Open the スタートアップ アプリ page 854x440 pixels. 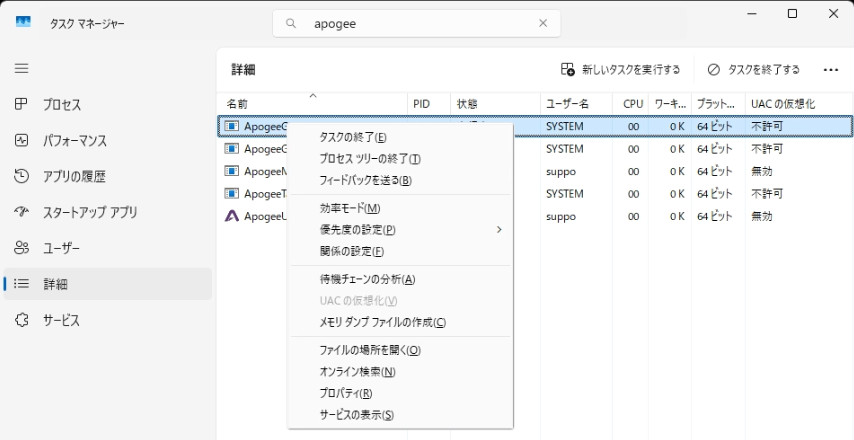click(89, 213)
